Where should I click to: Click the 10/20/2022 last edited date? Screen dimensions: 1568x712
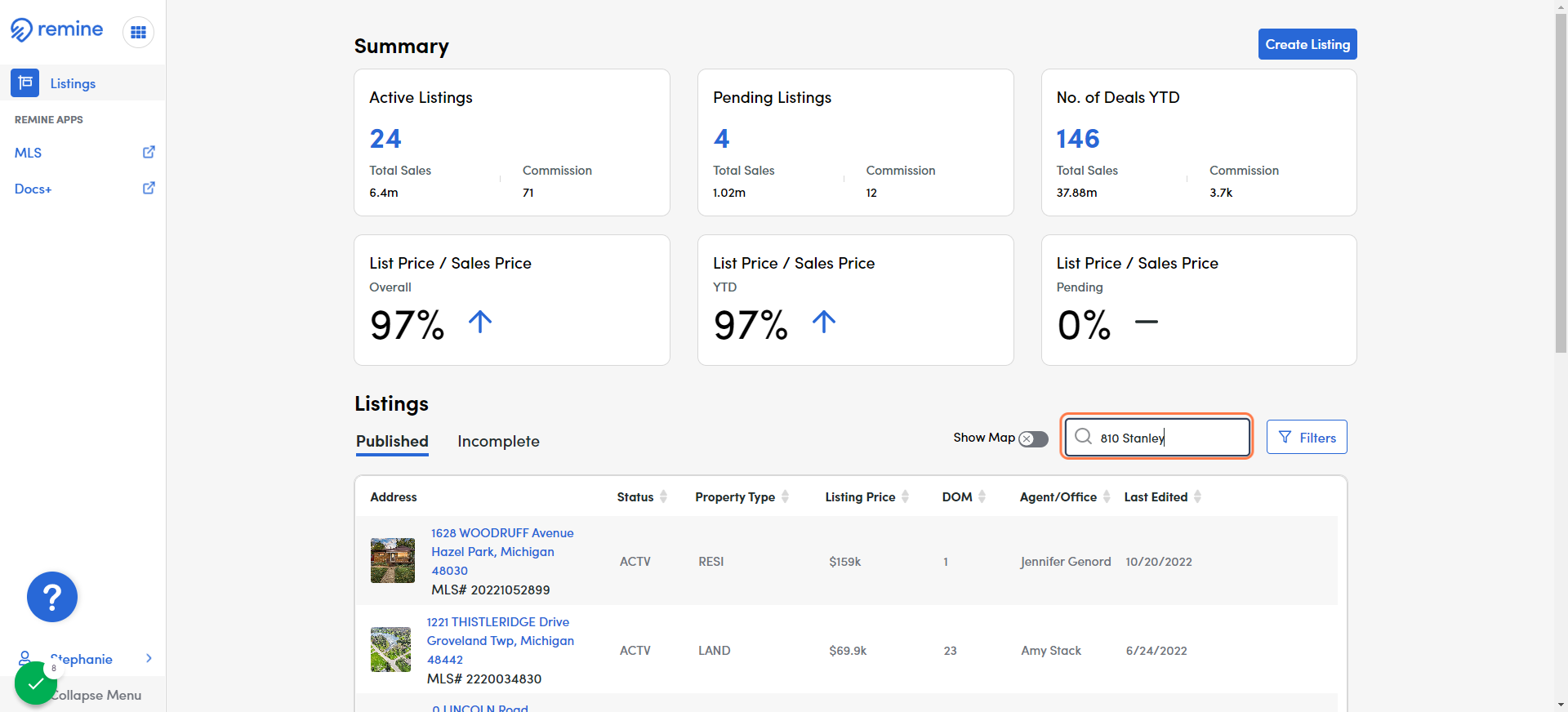1159,562
